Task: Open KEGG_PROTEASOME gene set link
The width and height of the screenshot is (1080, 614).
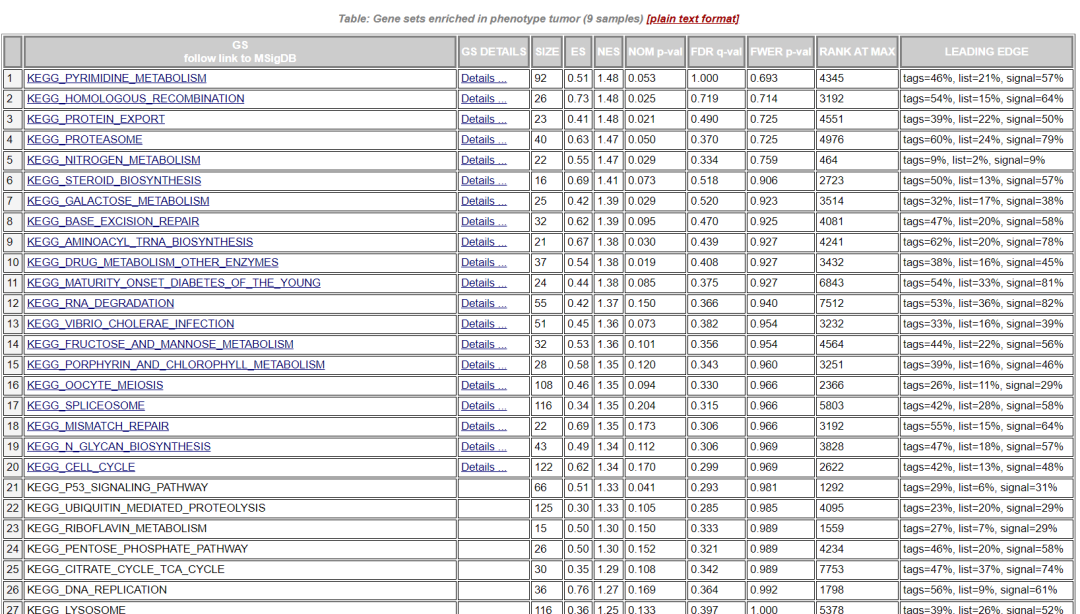Action: point(85,140)
